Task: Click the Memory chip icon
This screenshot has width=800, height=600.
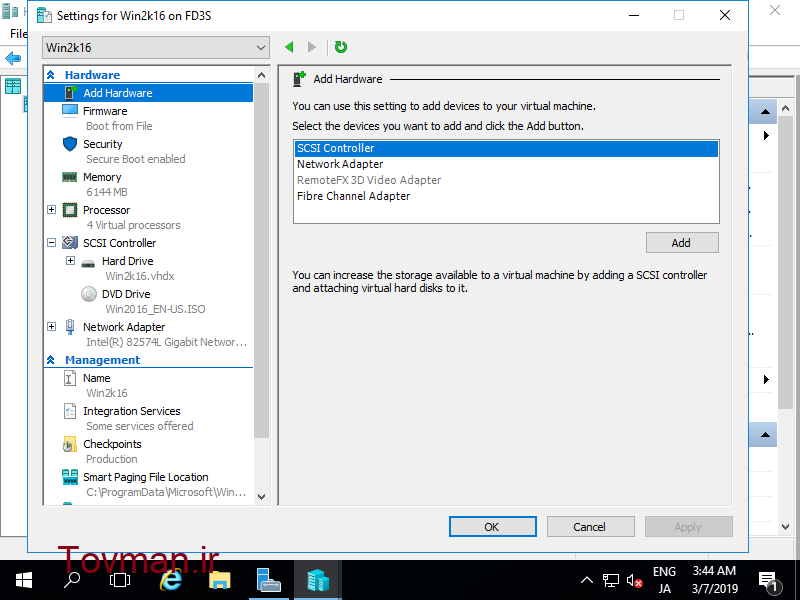Action: (70, 177)
